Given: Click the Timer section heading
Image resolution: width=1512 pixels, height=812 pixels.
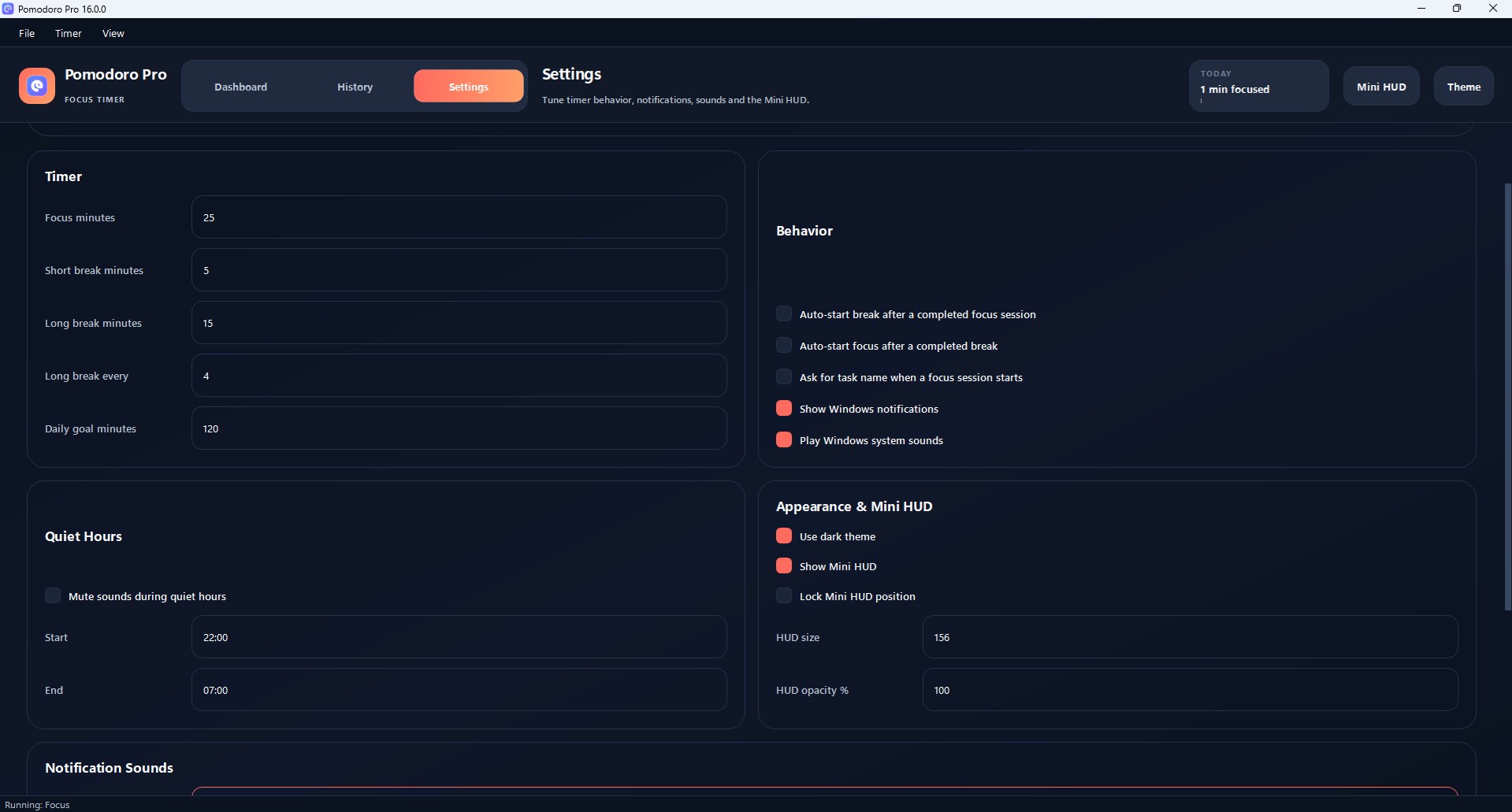Looking at the screenshot, I should pos(63,176).
